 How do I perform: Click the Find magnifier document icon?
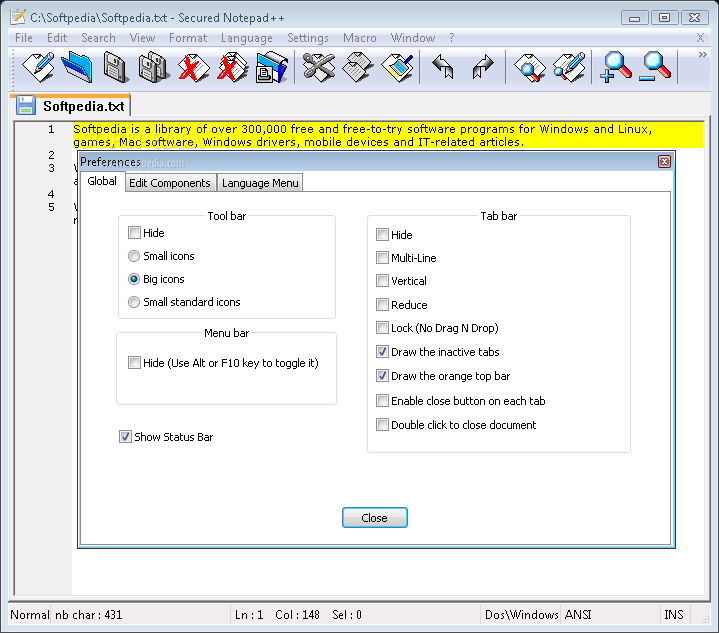(530, 67)
